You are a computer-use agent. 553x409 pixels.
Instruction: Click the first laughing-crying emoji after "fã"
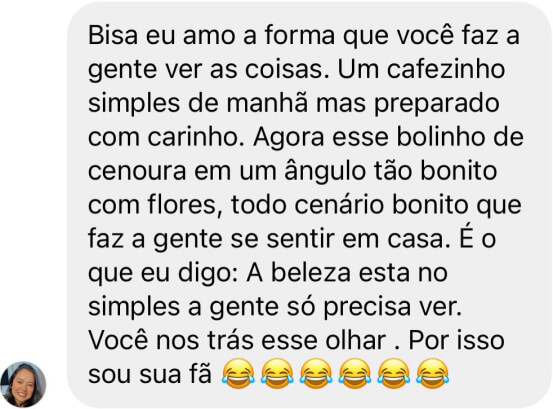238,374
